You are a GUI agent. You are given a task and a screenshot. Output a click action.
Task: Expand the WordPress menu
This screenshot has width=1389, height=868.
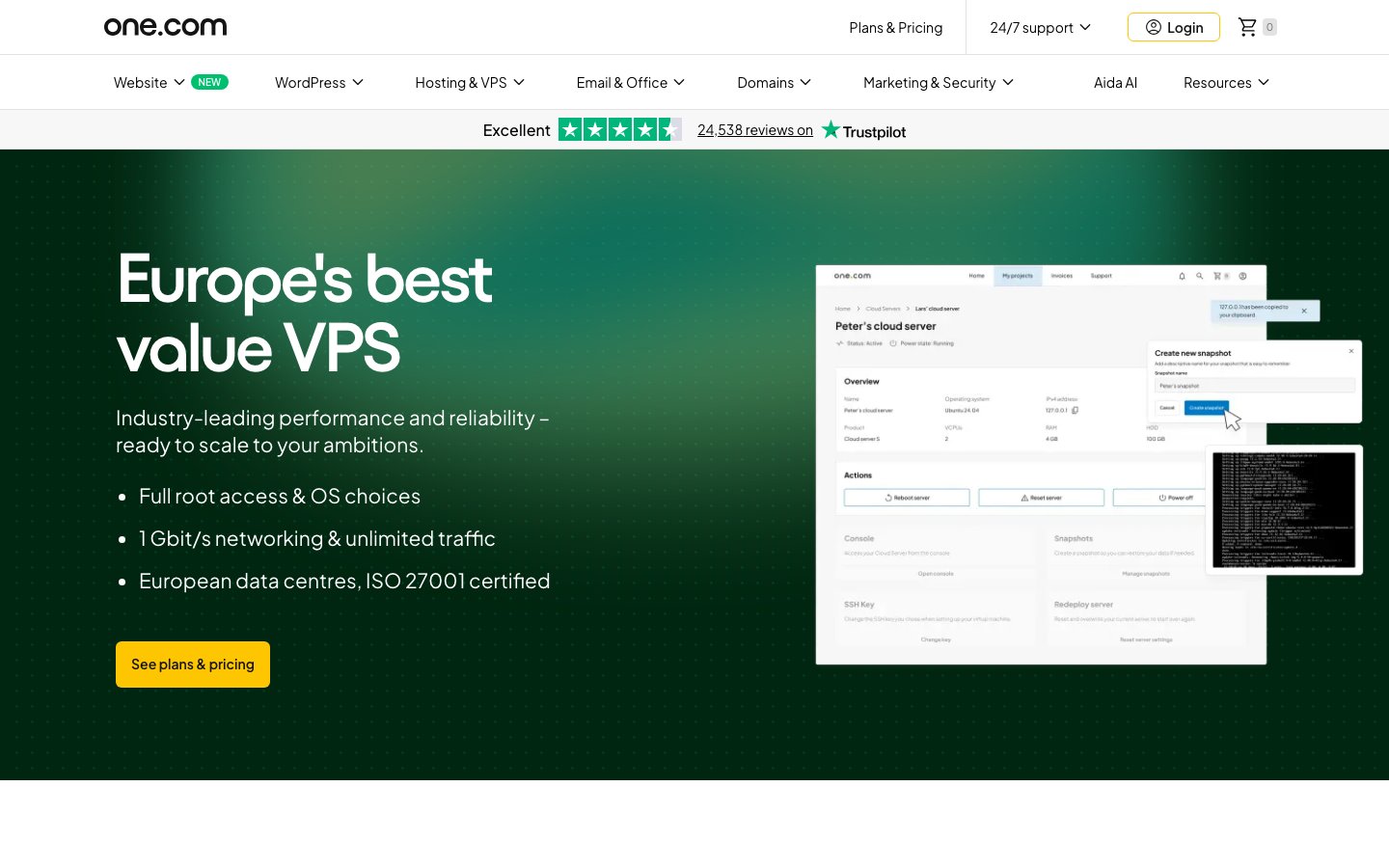point(319,83)
